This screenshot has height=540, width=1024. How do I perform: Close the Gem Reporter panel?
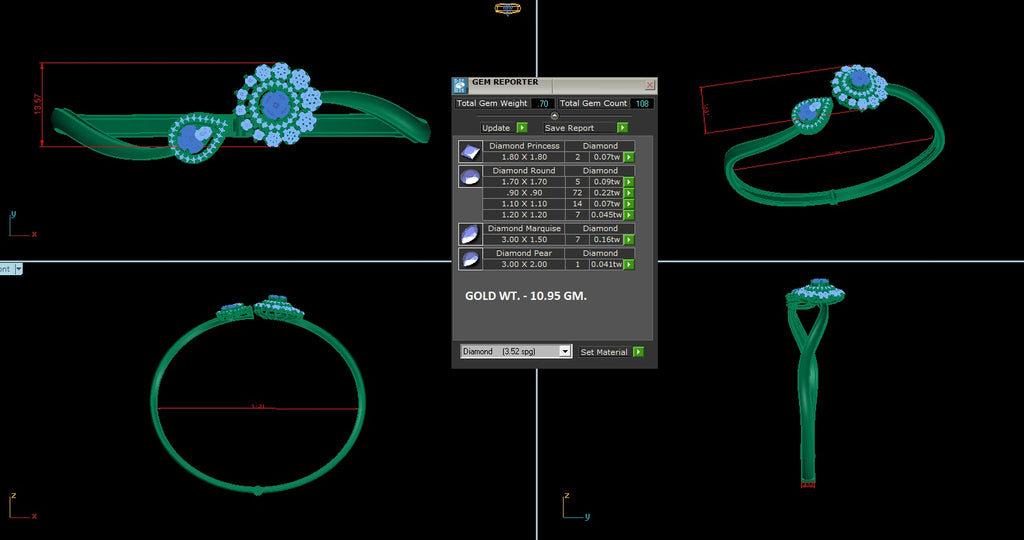coord(650,86)
